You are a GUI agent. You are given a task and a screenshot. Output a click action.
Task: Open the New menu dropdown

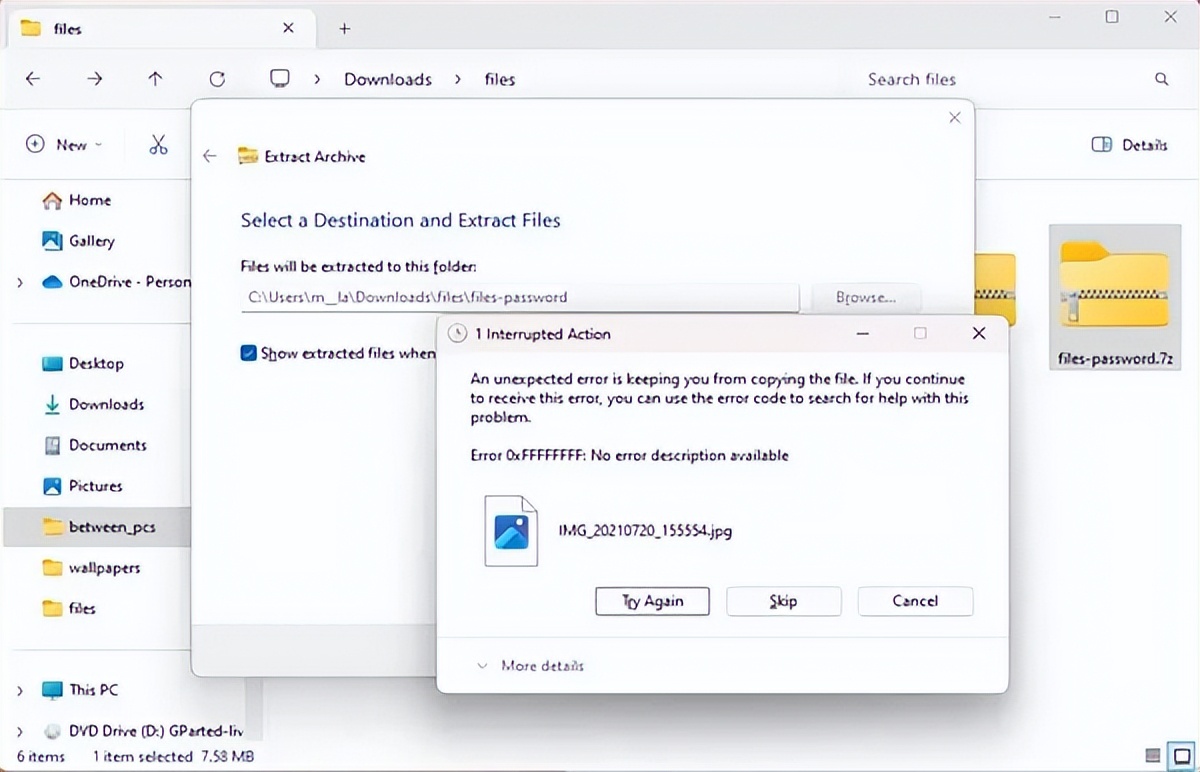tap(64, 144)
